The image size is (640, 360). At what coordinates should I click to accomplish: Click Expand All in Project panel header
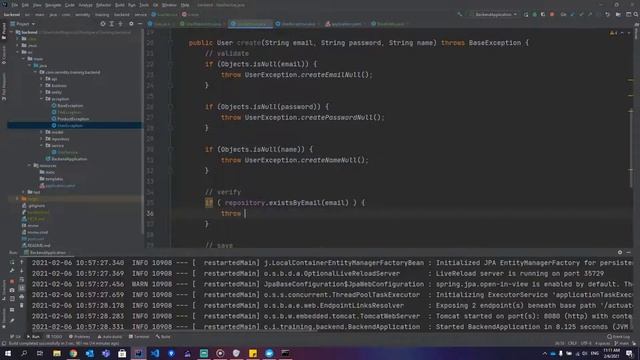111,24
